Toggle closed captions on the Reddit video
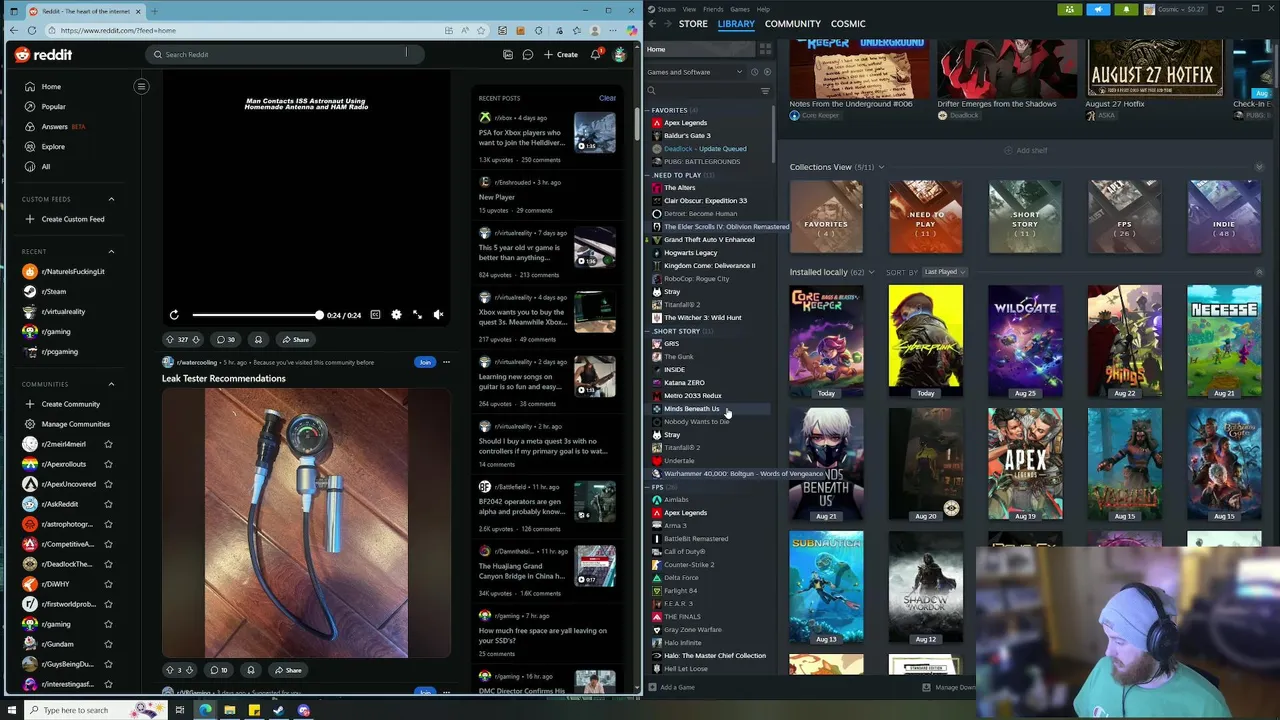1280x720 pixels. coord(375,315)
